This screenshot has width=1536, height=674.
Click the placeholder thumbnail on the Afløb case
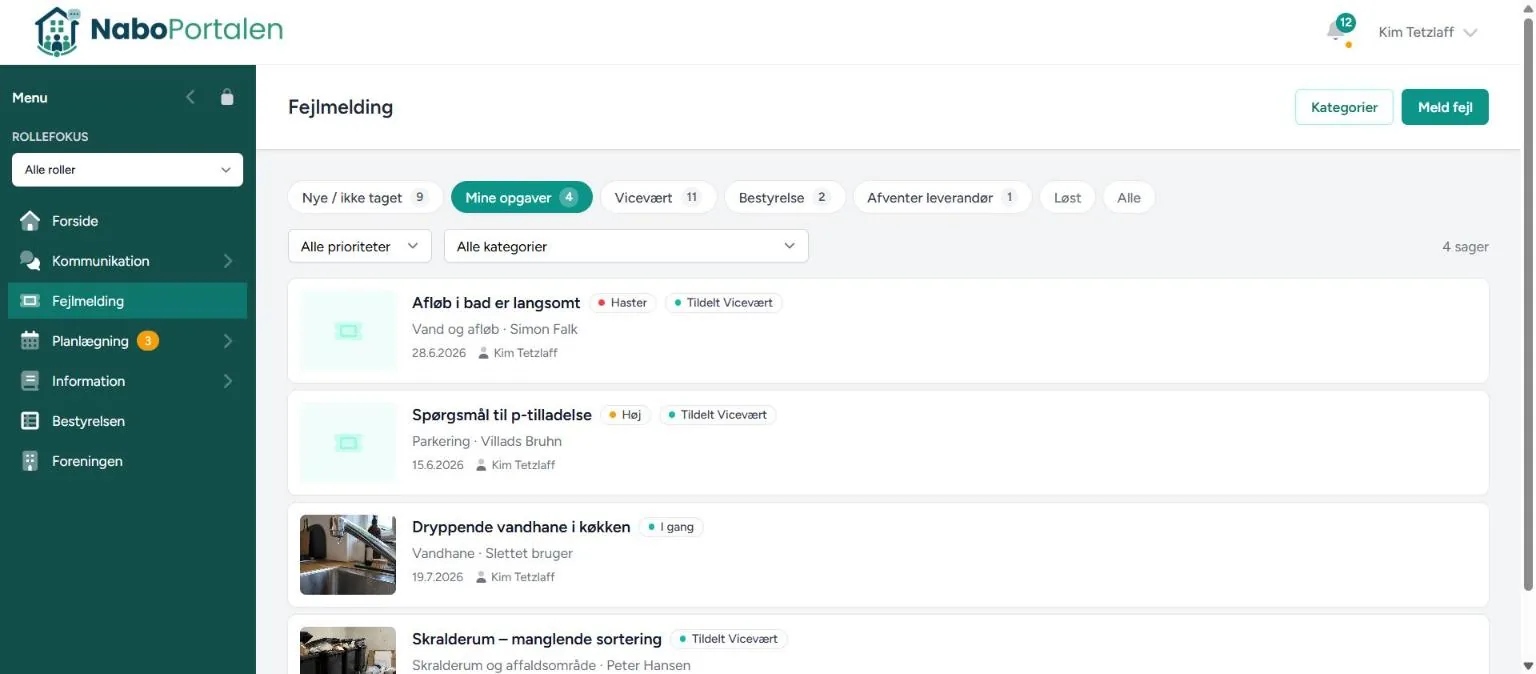coord(348,330)
